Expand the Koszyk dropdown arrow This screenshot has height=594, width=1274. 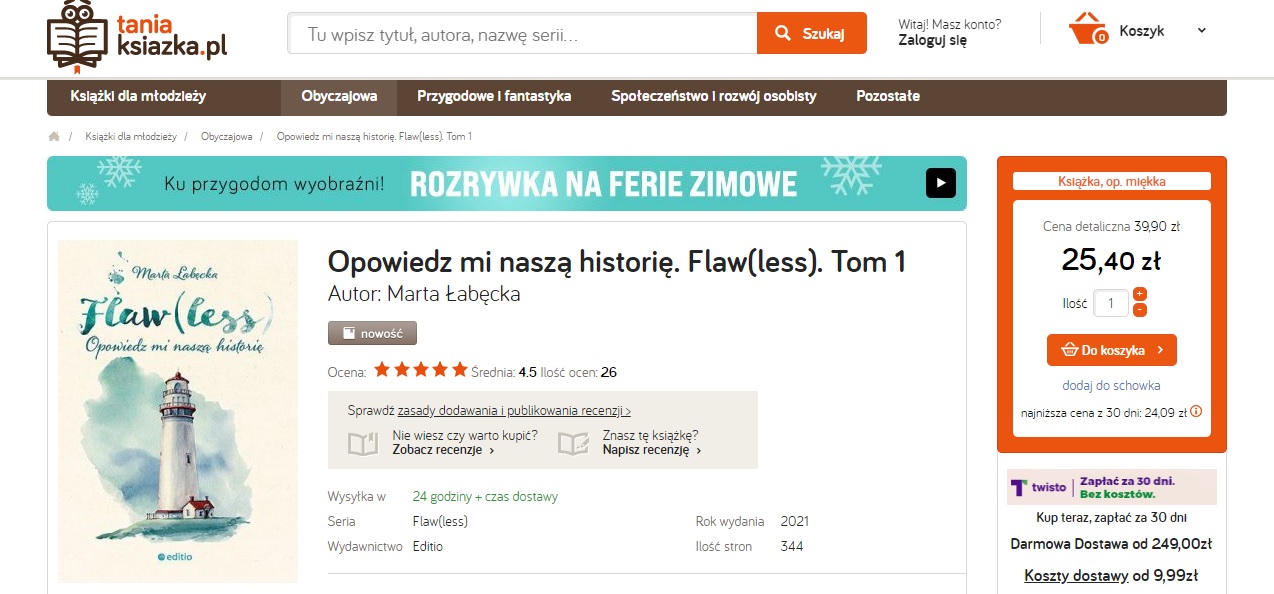coord(1201,31)
